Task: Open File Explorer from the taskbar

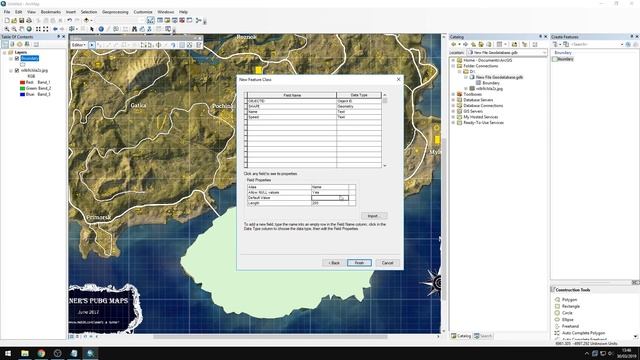Action: 25,353
